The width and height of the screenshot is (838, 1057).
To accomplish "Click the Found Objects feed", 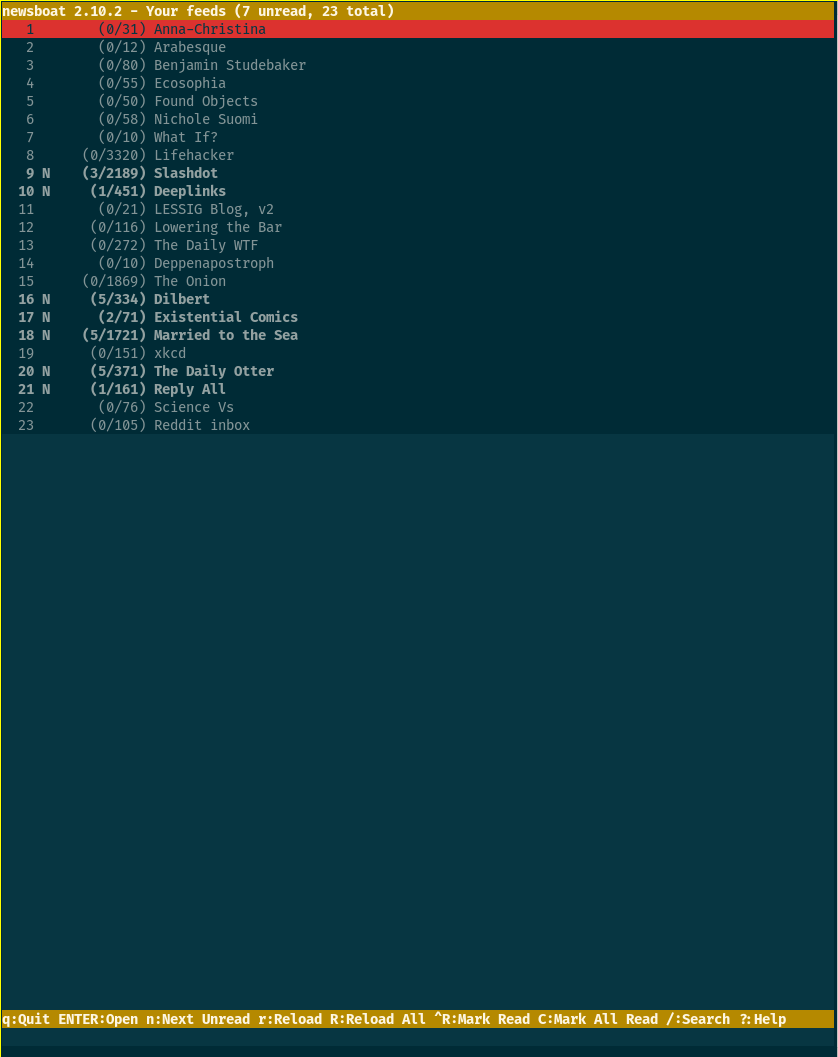I will 418,101.
